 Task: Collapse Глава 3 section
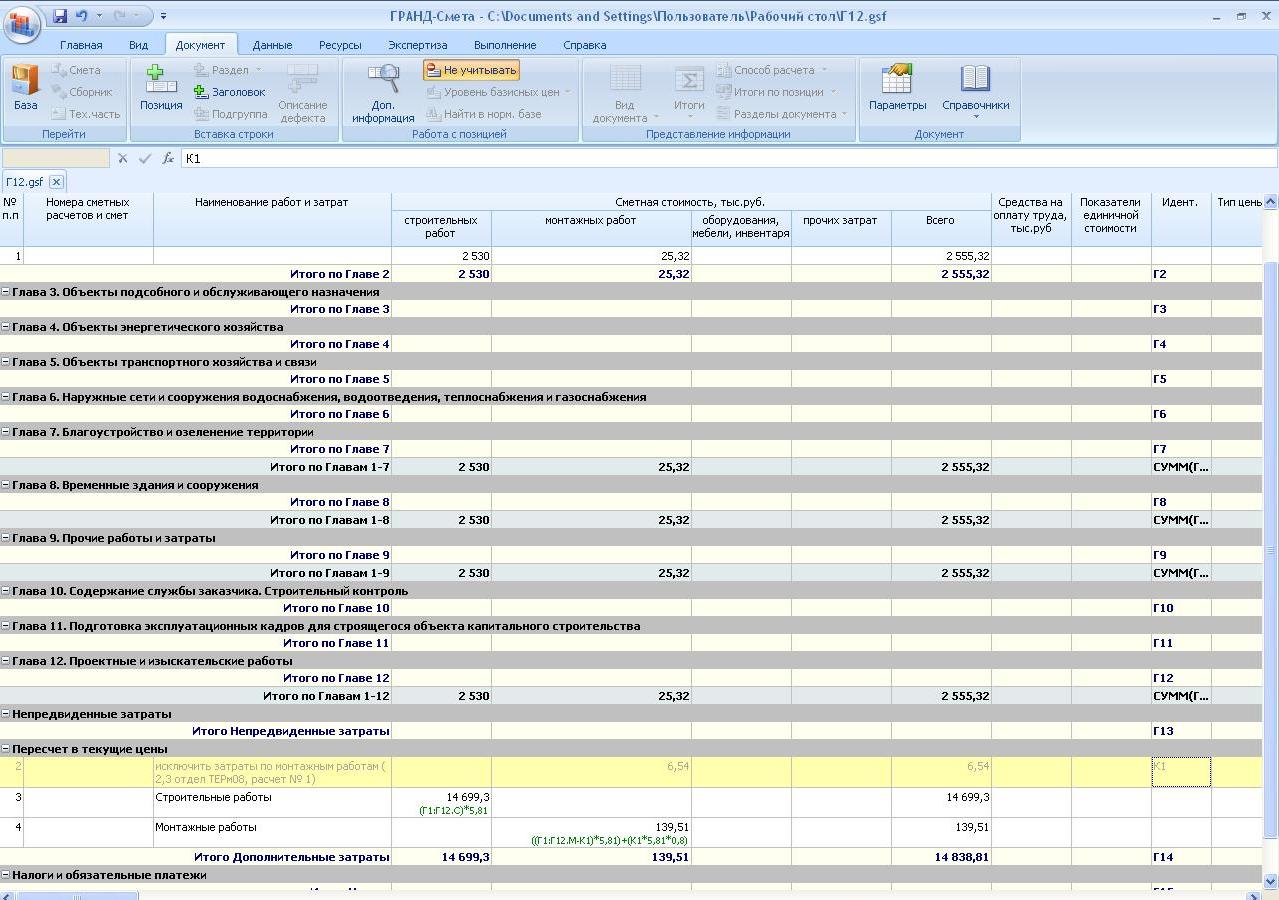coord(6,292)
